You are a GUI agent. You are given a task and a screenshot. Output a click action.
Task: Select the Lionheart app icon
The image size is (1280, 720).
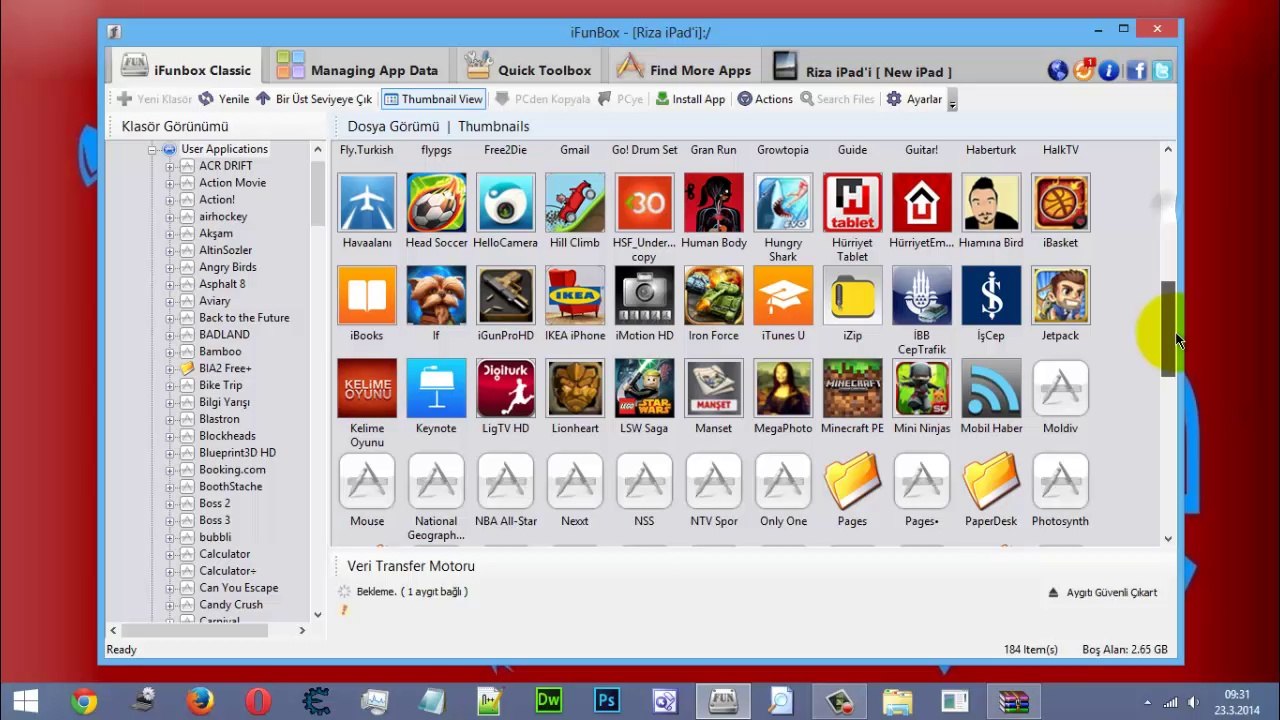[575, 388]
